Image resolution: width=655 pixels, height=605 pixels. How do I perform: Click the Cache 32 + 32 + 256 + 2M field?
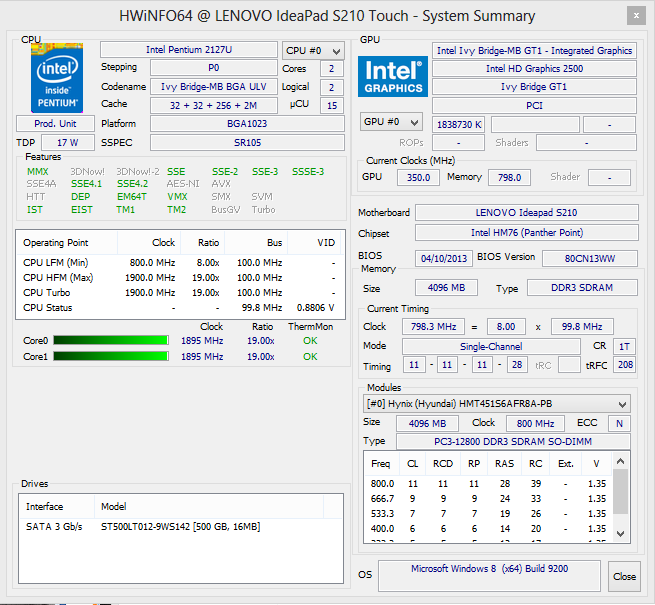213,105
